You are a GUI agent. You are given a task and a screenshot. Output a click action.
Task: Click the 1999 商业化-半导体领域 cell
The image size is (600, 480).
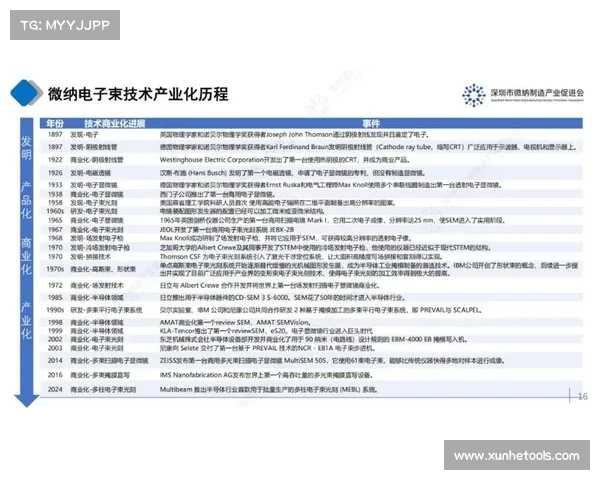tap(96, 331)
